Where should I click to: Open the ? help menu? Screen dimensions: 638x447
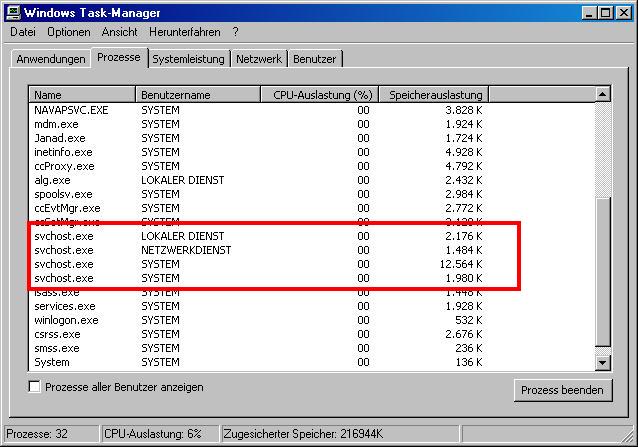[x=235, y=32]
